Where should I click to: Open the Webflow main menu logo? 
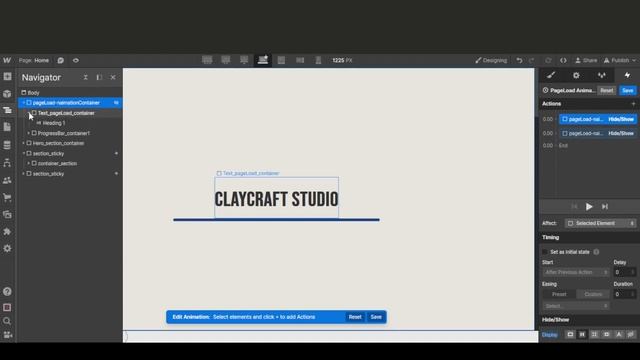click(7, 60)
